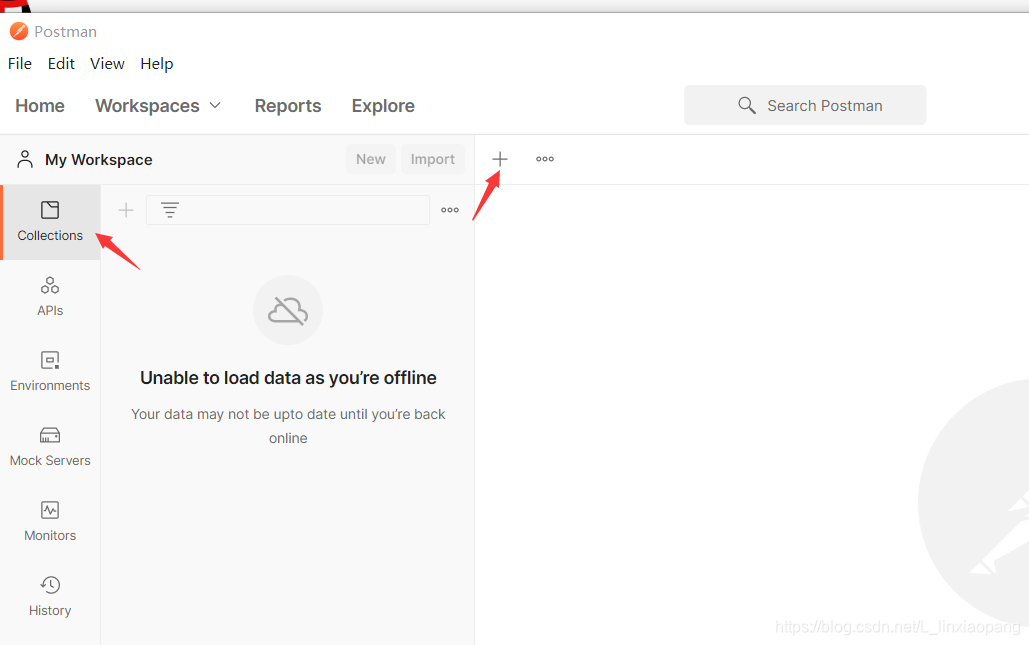This screenshot has height=645, width=1029.
Task: Open the Edit menu
Action: [x=61, y=64]
